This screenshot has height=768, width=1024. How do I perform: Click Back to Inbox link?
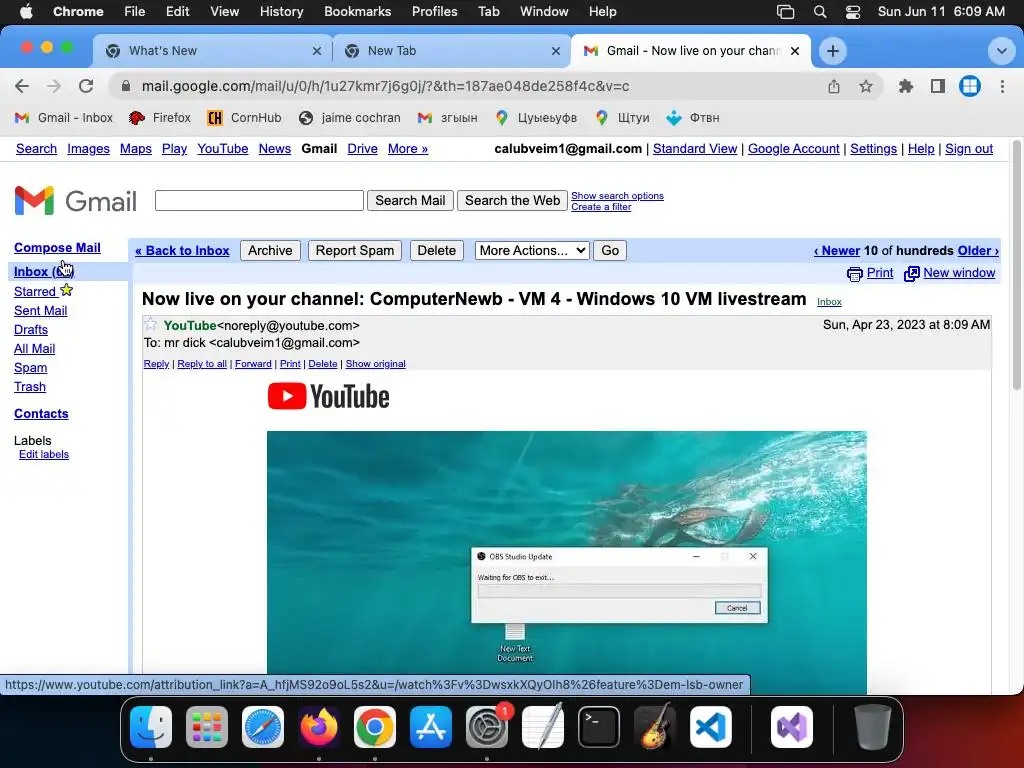(182, 251)
